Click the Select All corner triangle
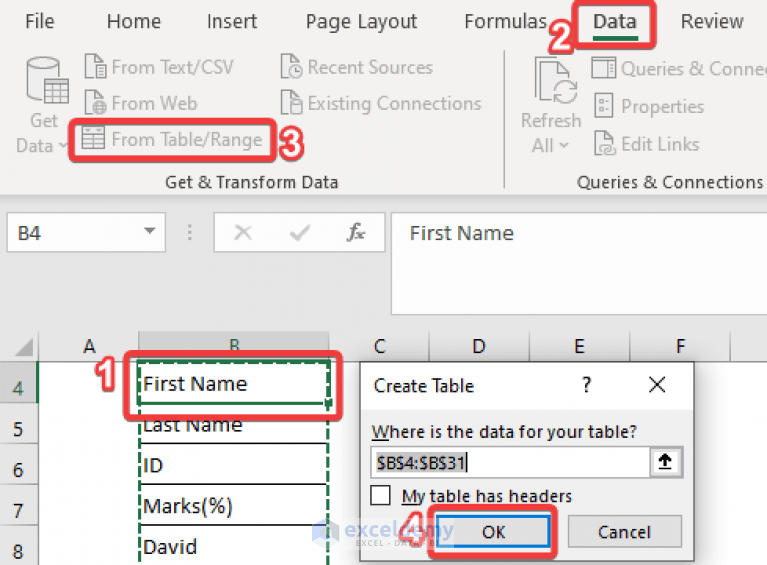 tap(23, 347)
